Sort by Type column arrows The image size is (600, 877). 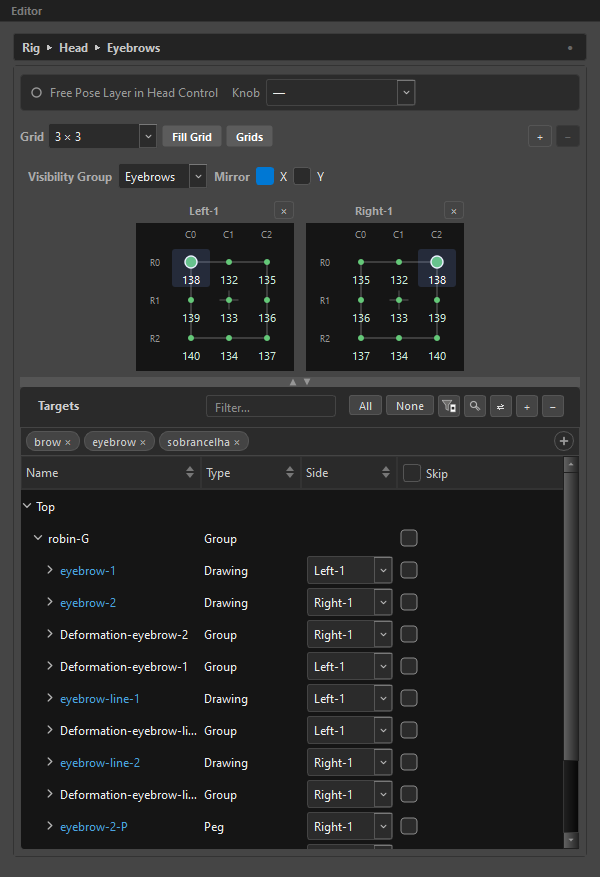(290, 472)
